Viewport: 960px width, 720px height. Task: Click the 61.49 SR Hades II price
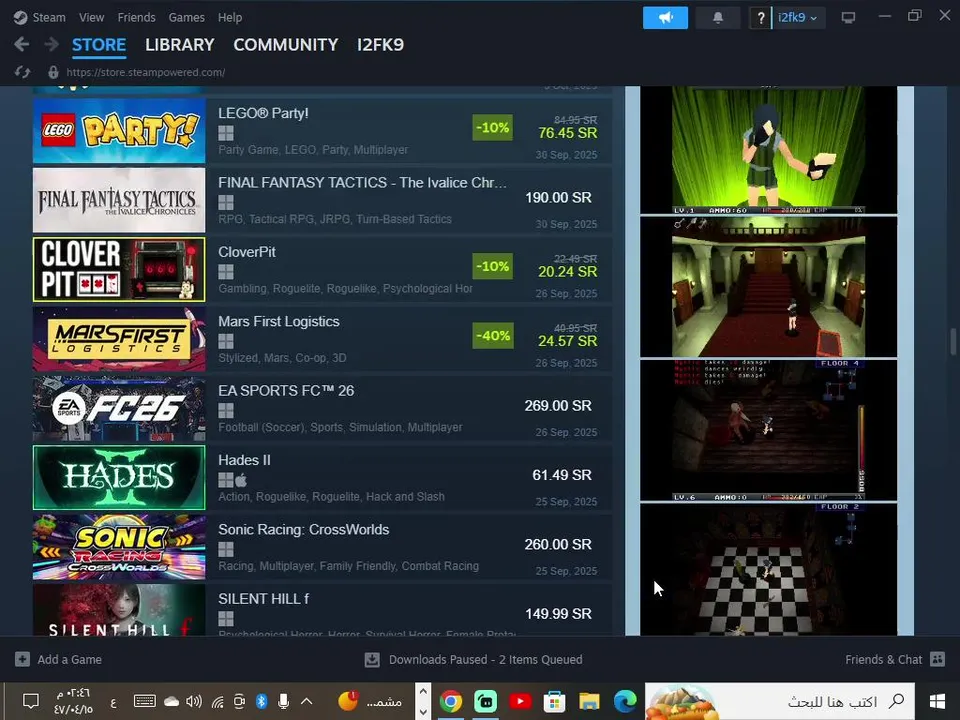click(x=562, y=474)
